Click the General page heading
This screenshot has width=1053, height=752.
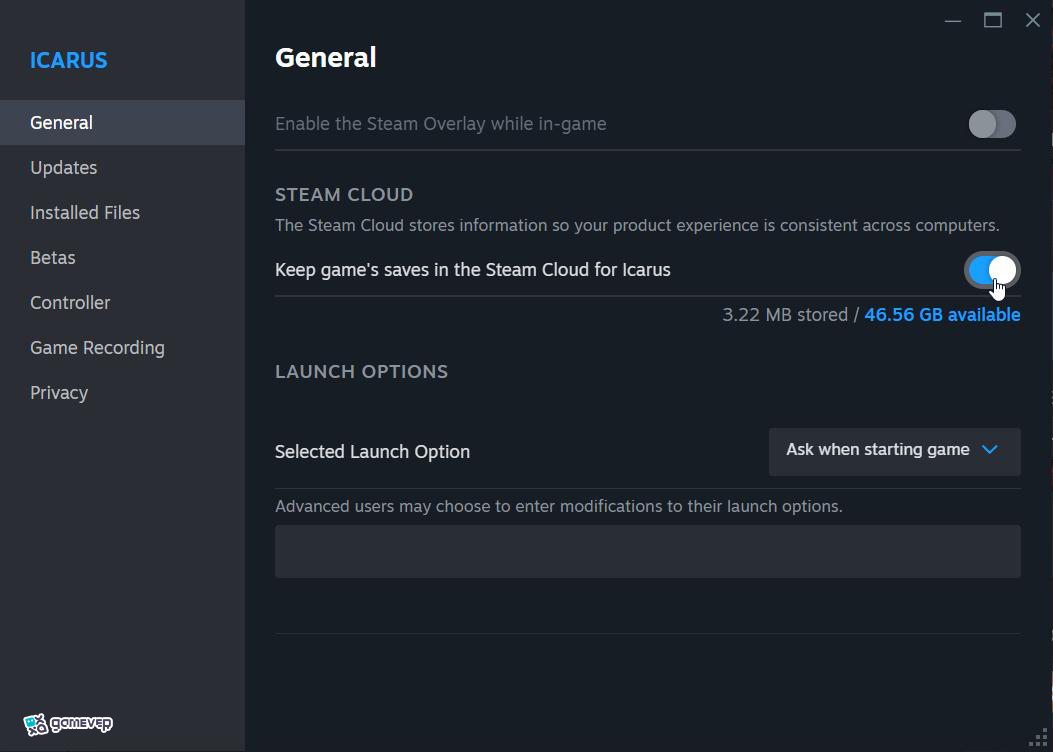(326, 58)
